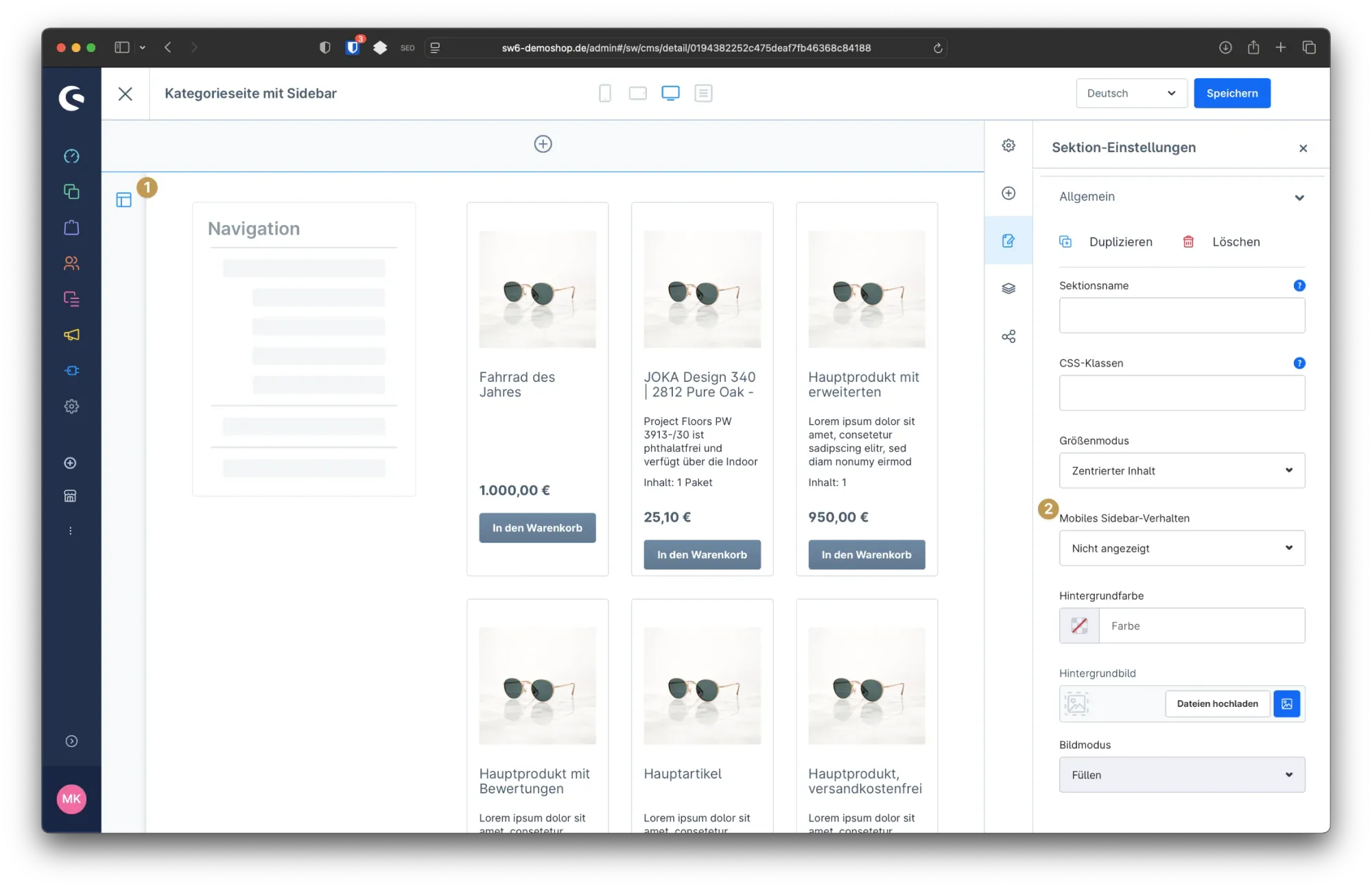Switch to tablet viewport preview
The image size is (1372, 888).
tap(637, 93)
